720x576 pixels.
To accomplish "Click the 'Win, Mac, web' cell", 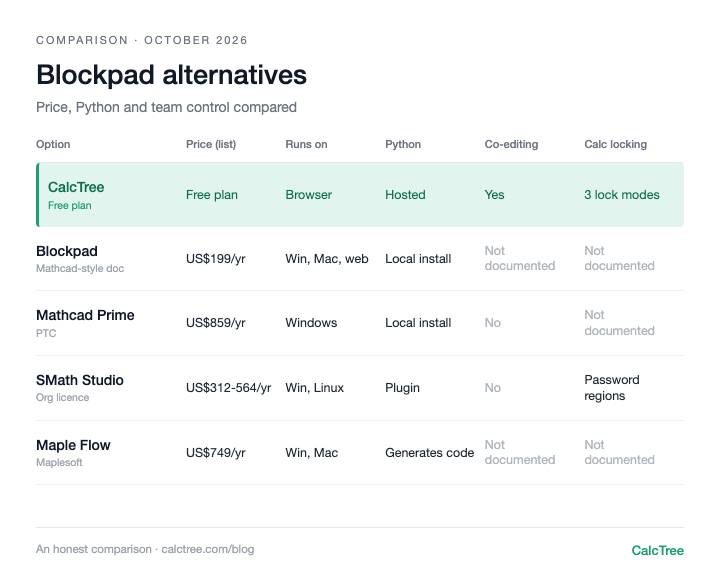I will coord(326,259).
